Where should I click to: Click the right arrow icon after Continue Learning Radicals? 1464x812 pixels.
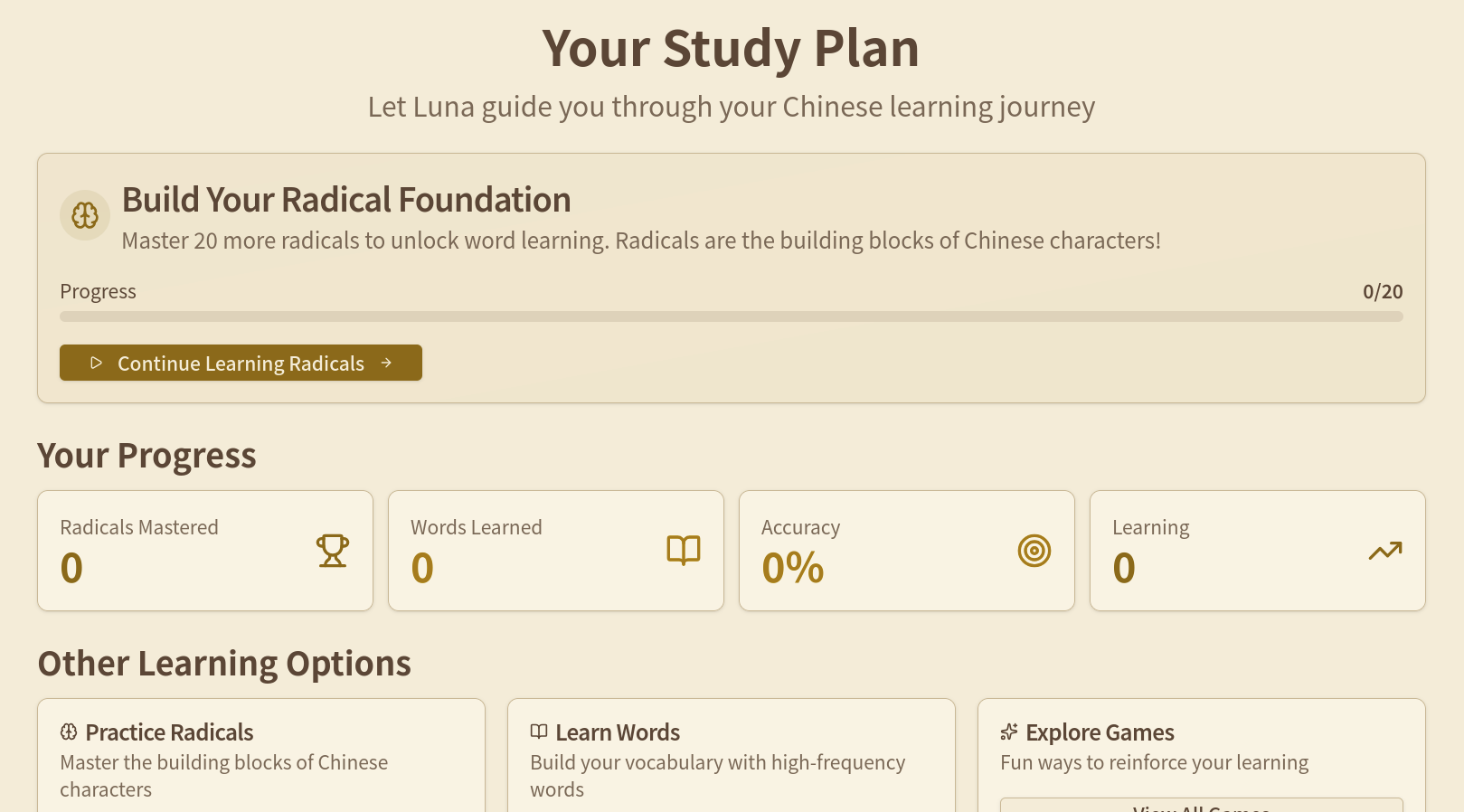click(386, 363)
